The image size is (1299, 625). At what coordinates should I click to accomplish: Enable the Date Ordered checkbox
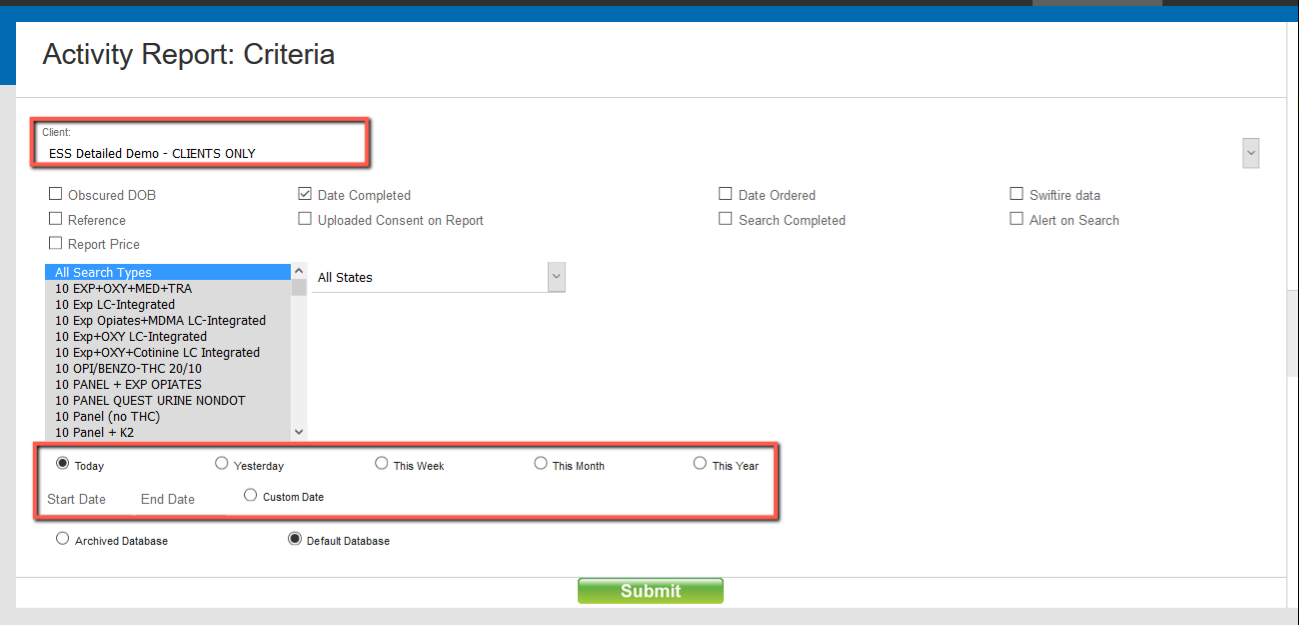coord(726,194)
